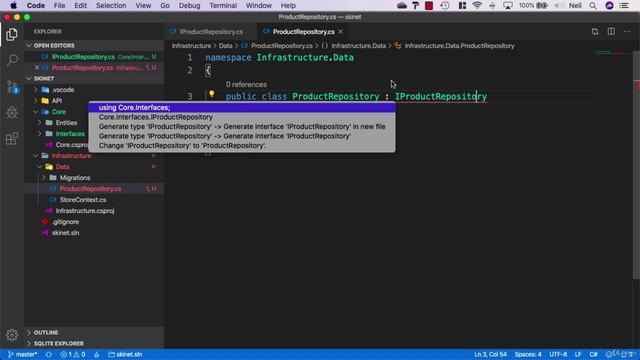The width and height of the screenshot is (640, 360).
Task: Click the lightbulb quick fix icon
Action: coord(211,94)
